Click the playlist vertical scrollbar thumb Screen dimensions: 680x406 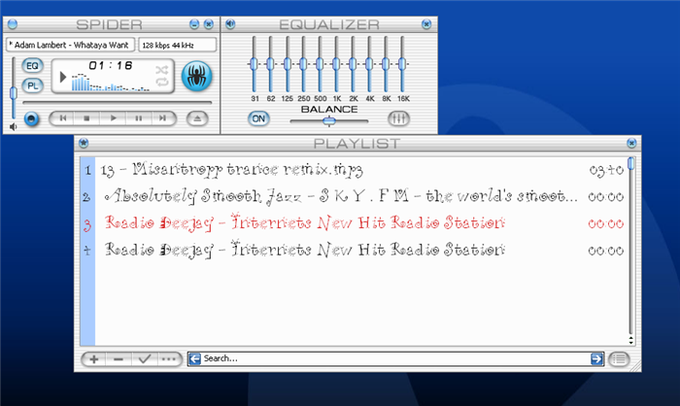[x=631, y=164]
